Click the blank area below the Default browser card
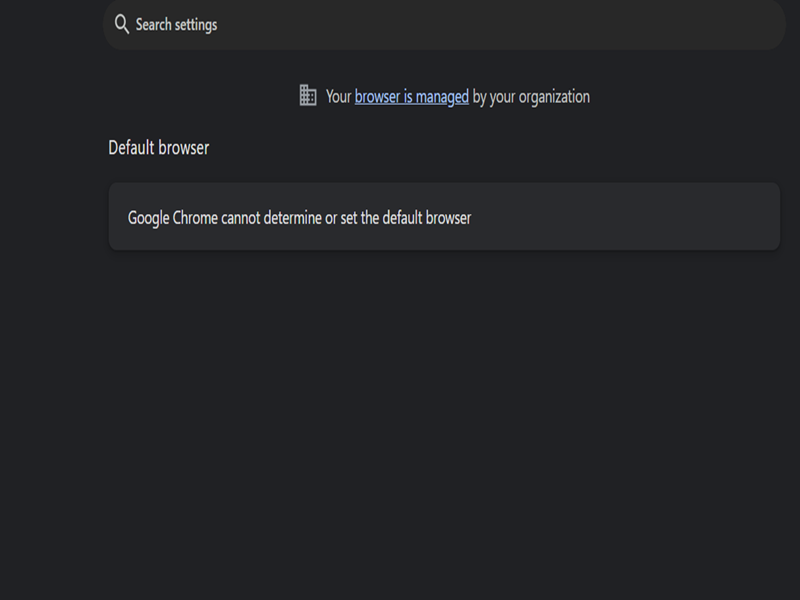 [x=440, y=400]
